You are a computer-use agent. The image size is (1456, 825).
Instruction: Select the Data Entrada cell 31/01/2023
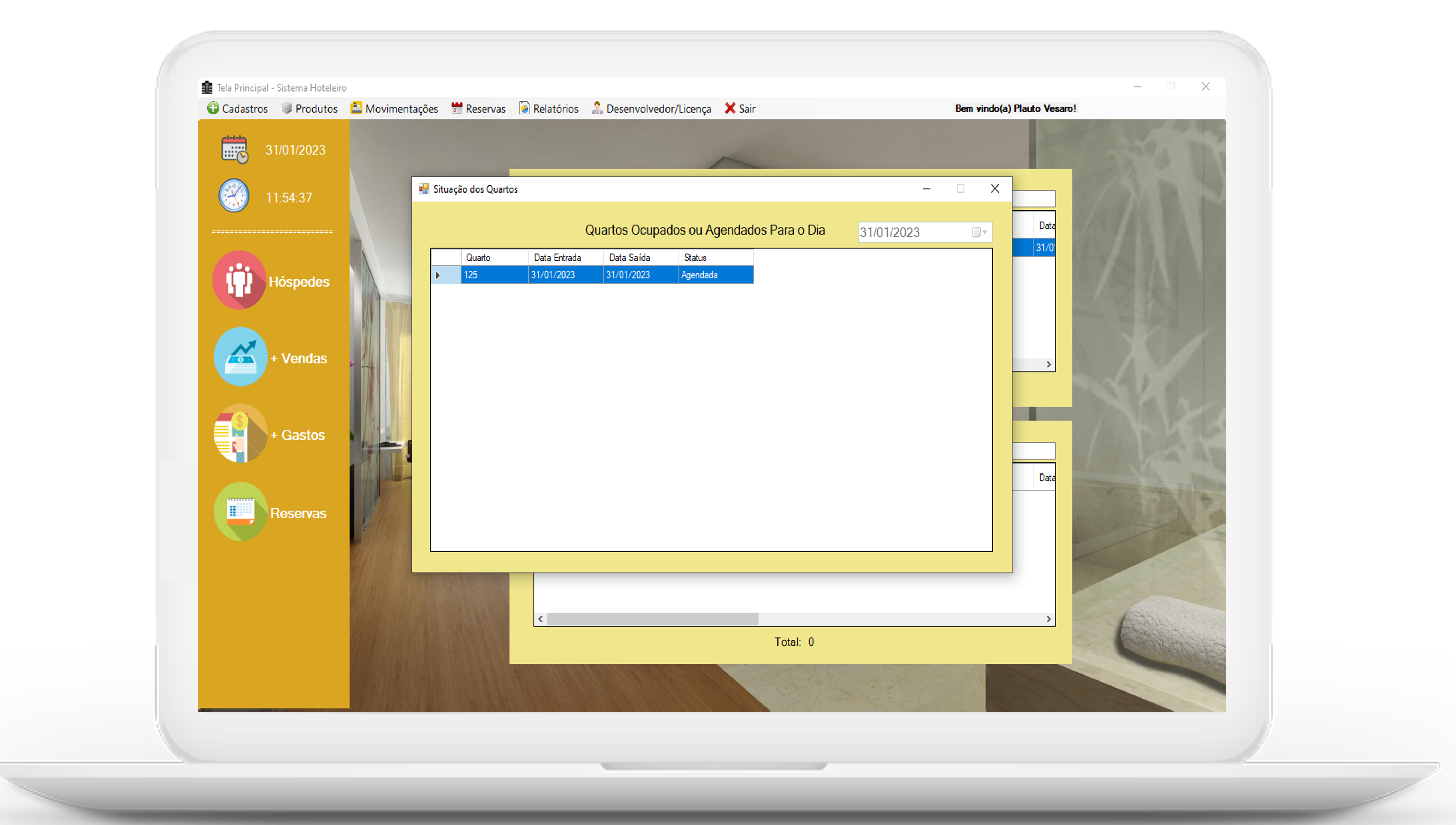coord(566,275)
